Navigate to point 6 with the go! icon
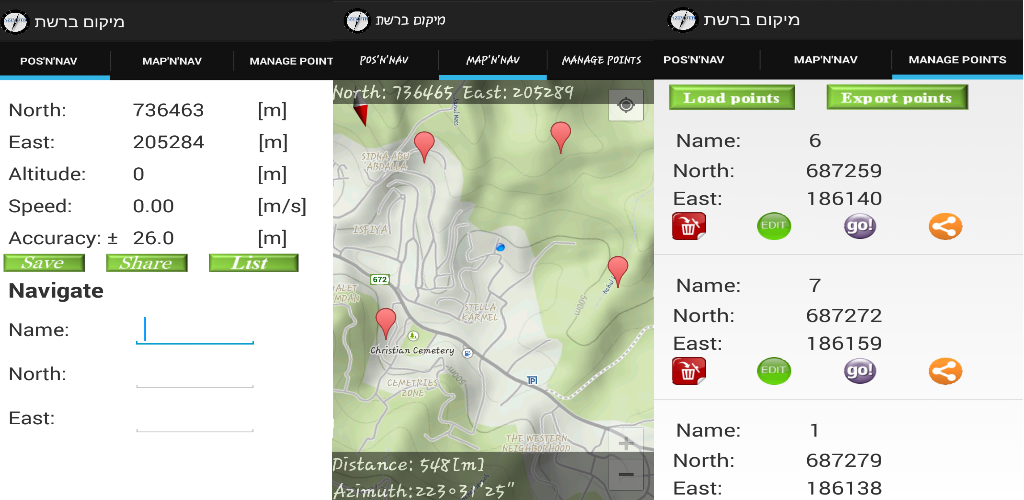 (859, 227)
